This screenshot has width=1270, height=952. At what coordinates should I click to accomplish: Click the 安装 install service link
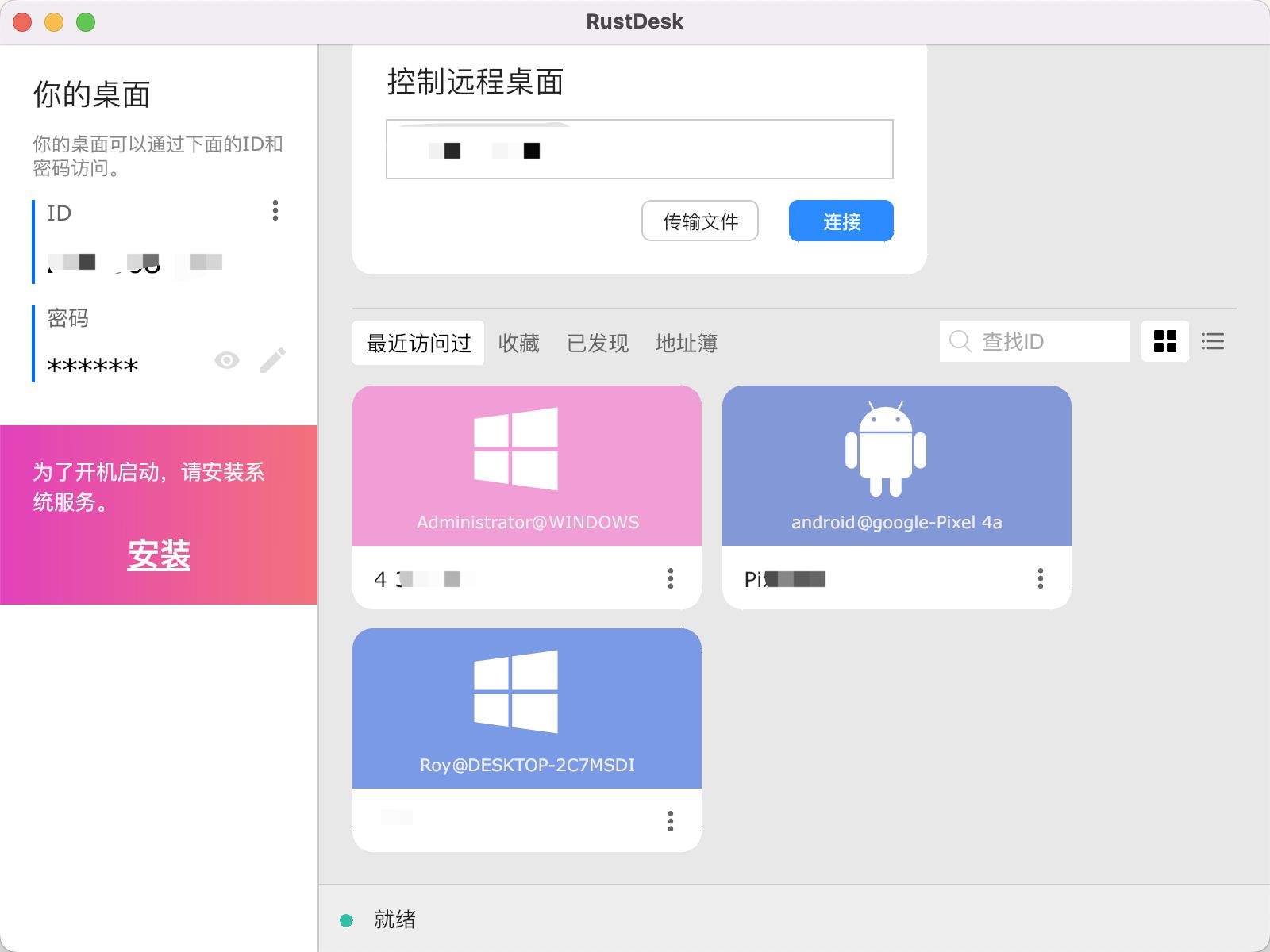[x=159, y=555]
